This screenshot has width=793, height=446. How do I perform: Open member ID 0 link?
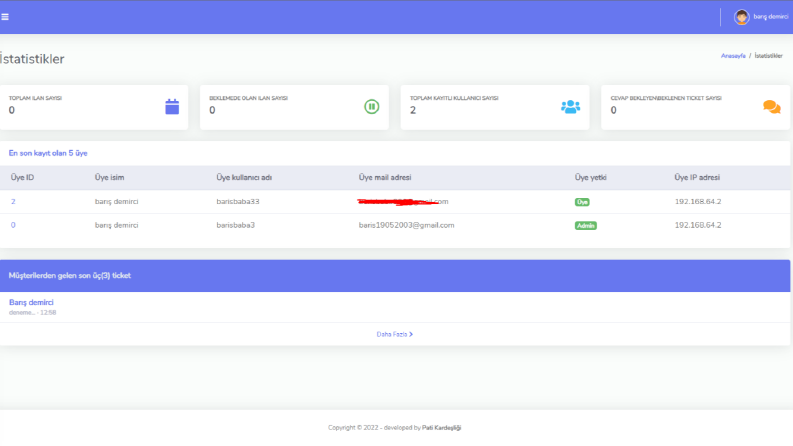coord(13,225)
